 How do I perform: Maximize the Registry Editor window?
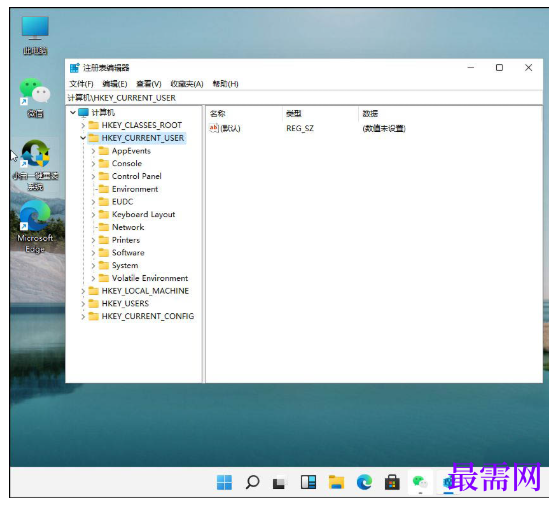(499, 68)
